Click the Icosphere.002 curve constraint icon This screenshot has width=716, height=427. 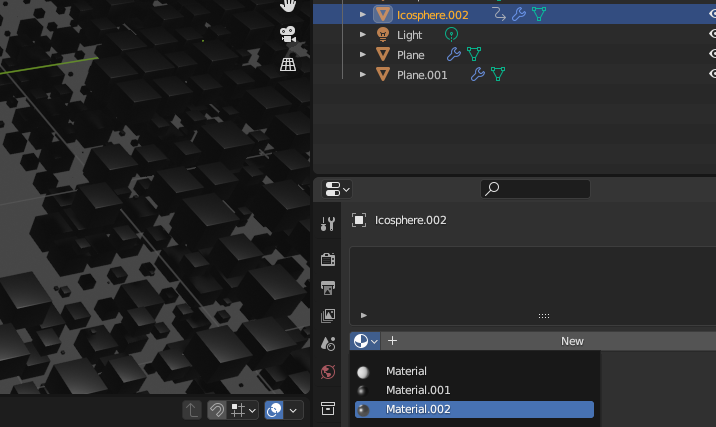(x=499, y=14)
